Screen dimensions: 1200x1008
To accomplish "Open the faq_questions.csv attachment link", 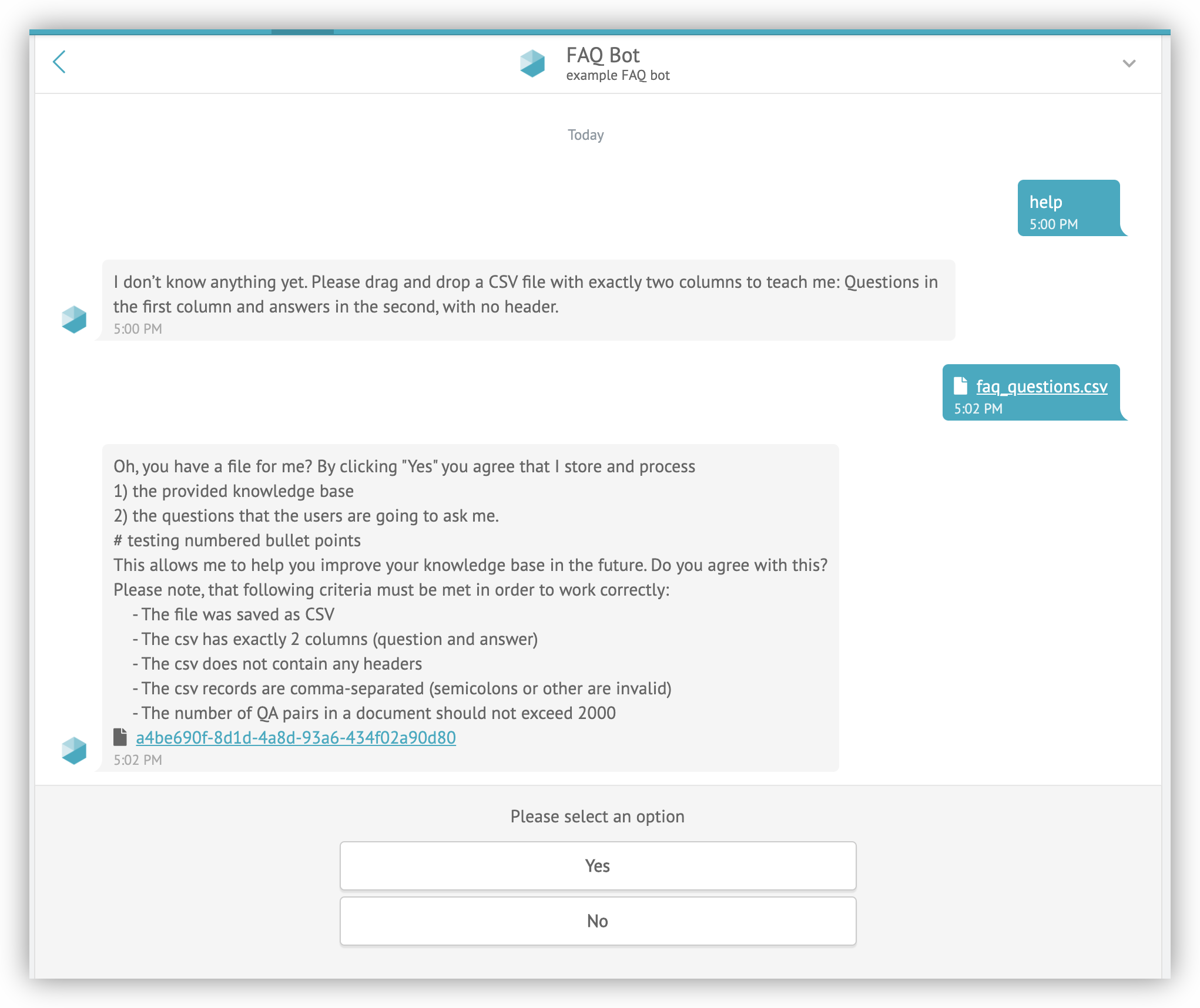I will pyautogui.click(x=1041, y=387).
